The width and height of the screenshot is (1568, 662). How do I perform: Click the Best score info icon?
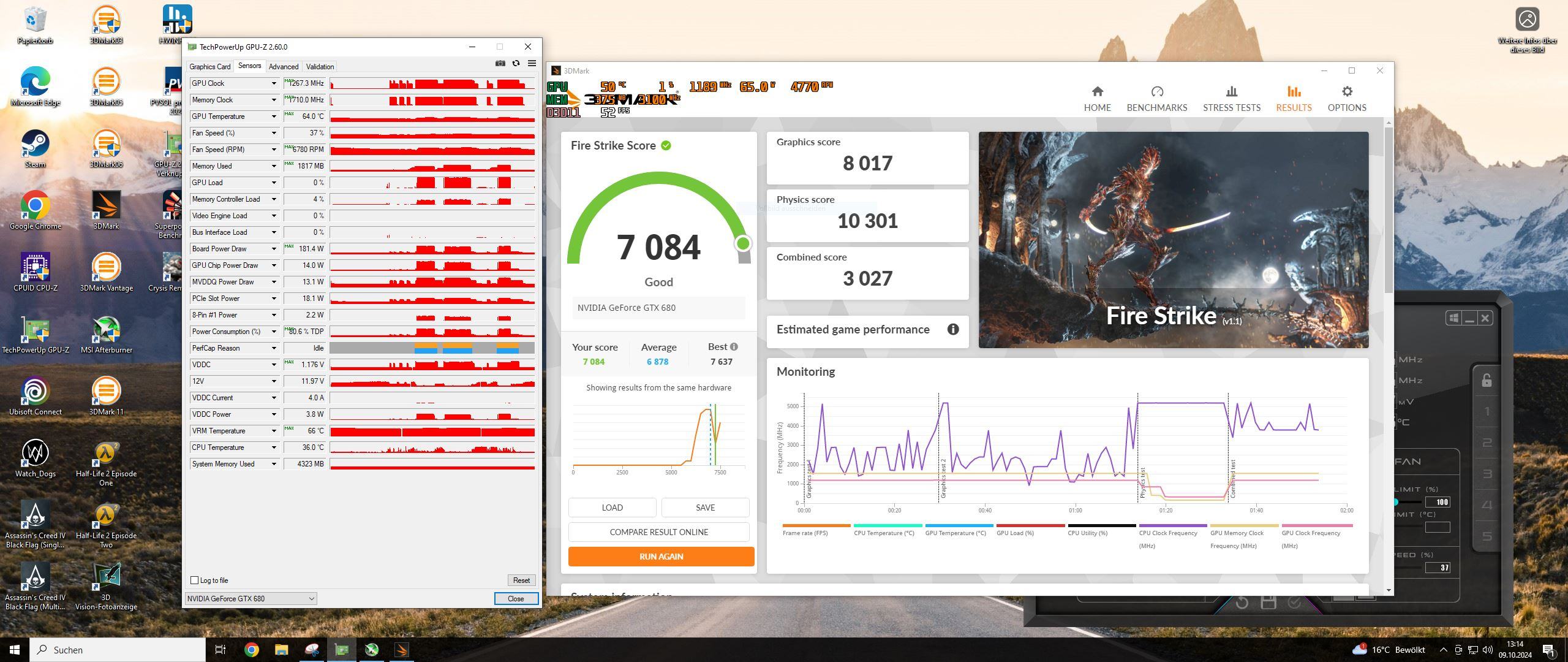click(x=734, y=347)
